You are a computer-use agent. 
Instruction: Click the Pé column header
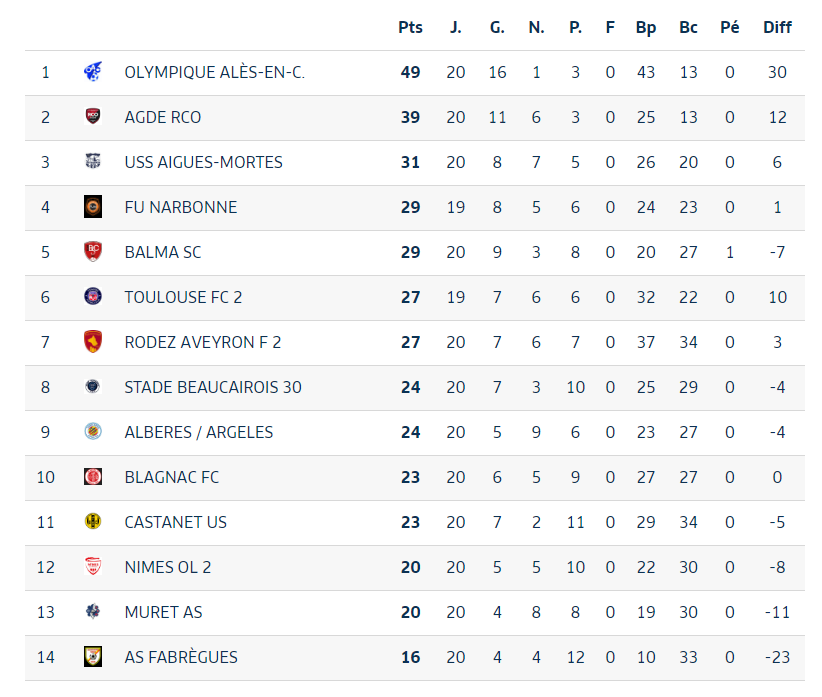pyautogui.click(x=730, y=27)
